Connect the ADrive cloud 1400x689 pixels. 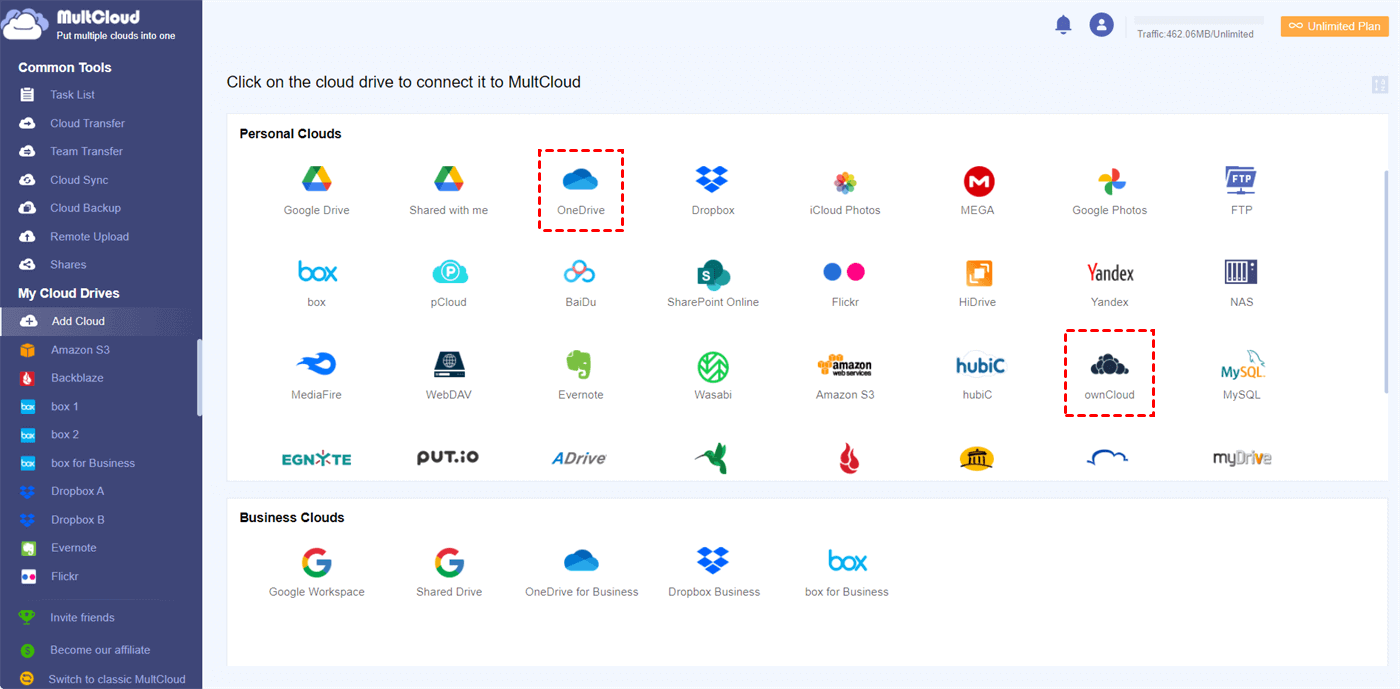[580, 458]
